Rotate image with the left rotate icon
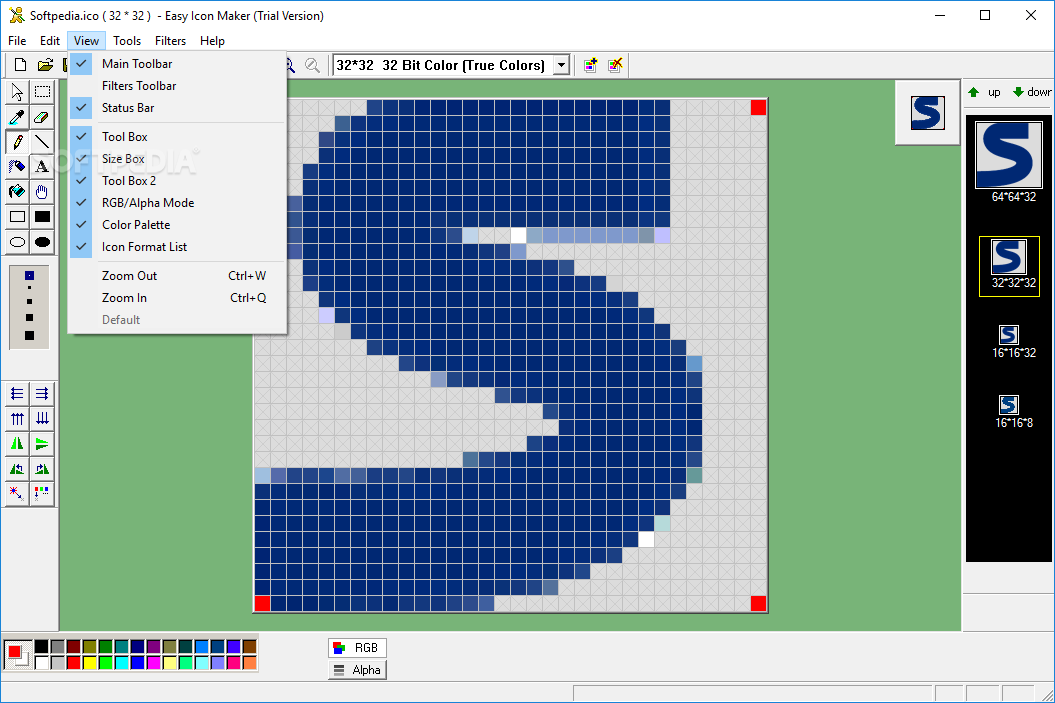Screen dimensions: 1055x703 point(17,469)
